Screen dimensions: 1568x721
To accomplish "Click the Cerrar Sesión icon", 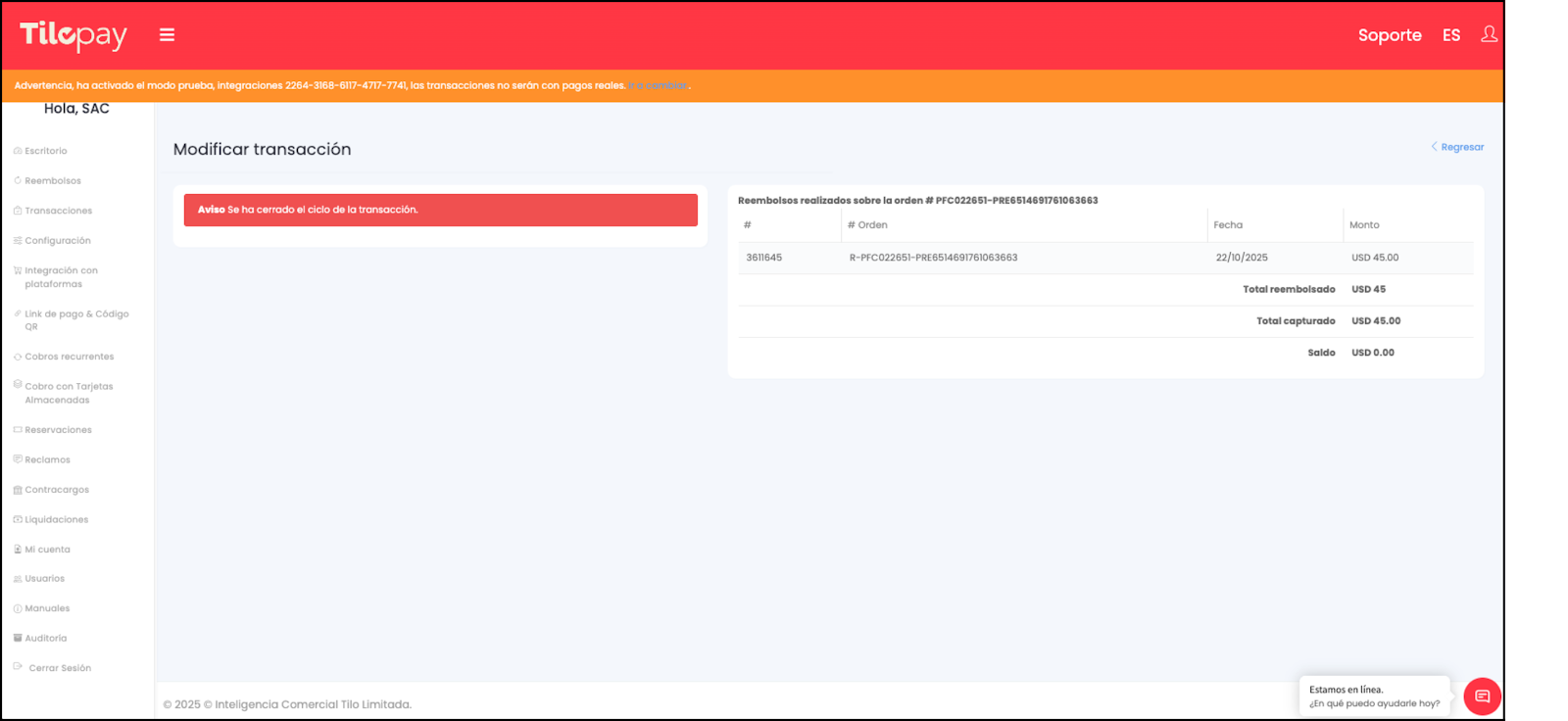I will [18, 667].
